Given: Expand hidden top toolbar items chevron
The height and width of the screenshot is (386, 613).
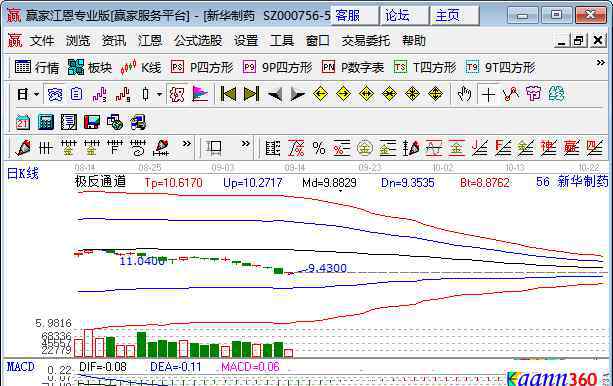Looking at the screenshot, I should 600,63.
